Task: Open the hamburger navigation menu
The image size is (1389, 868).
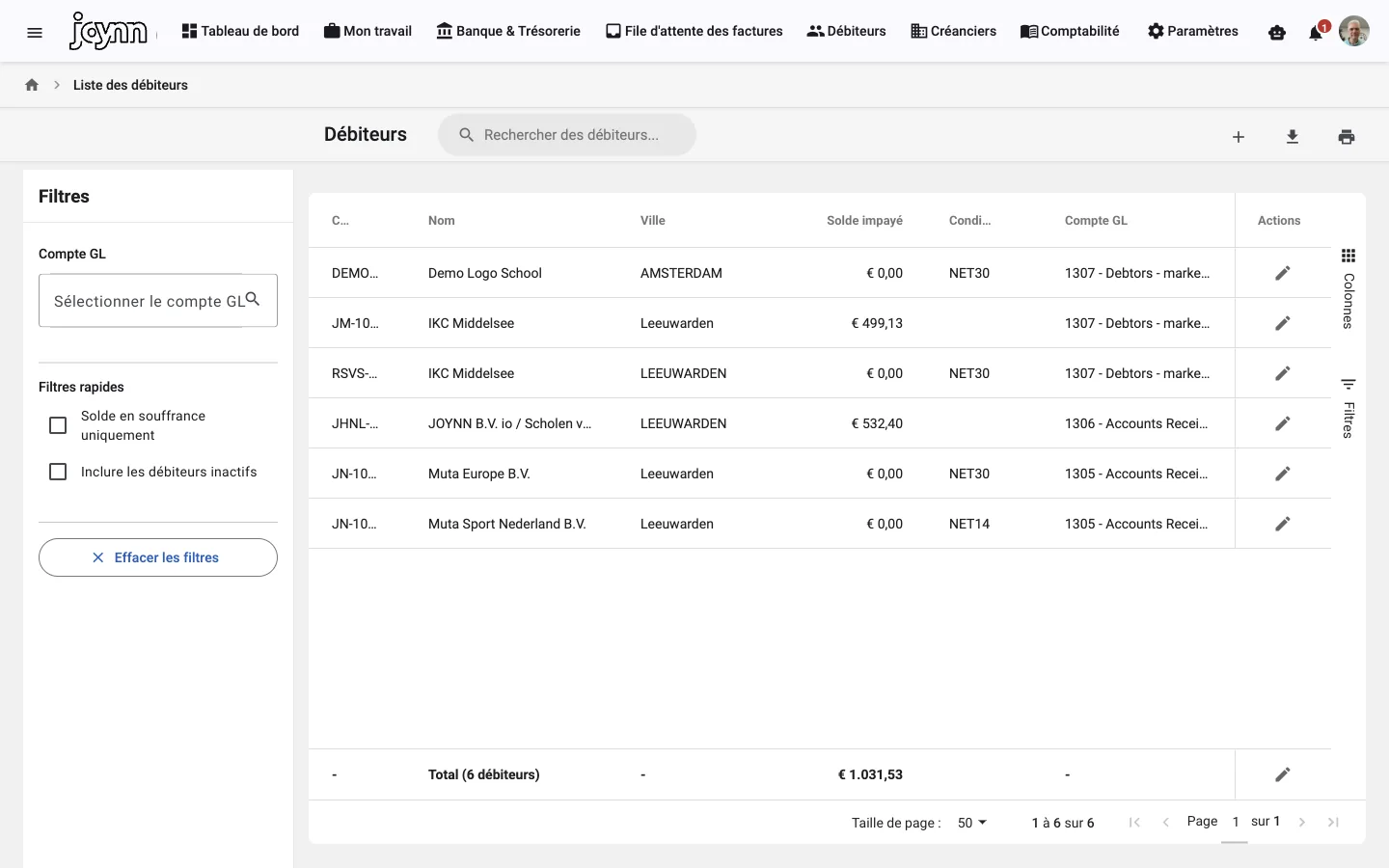Action: click(x=35, y=32)
